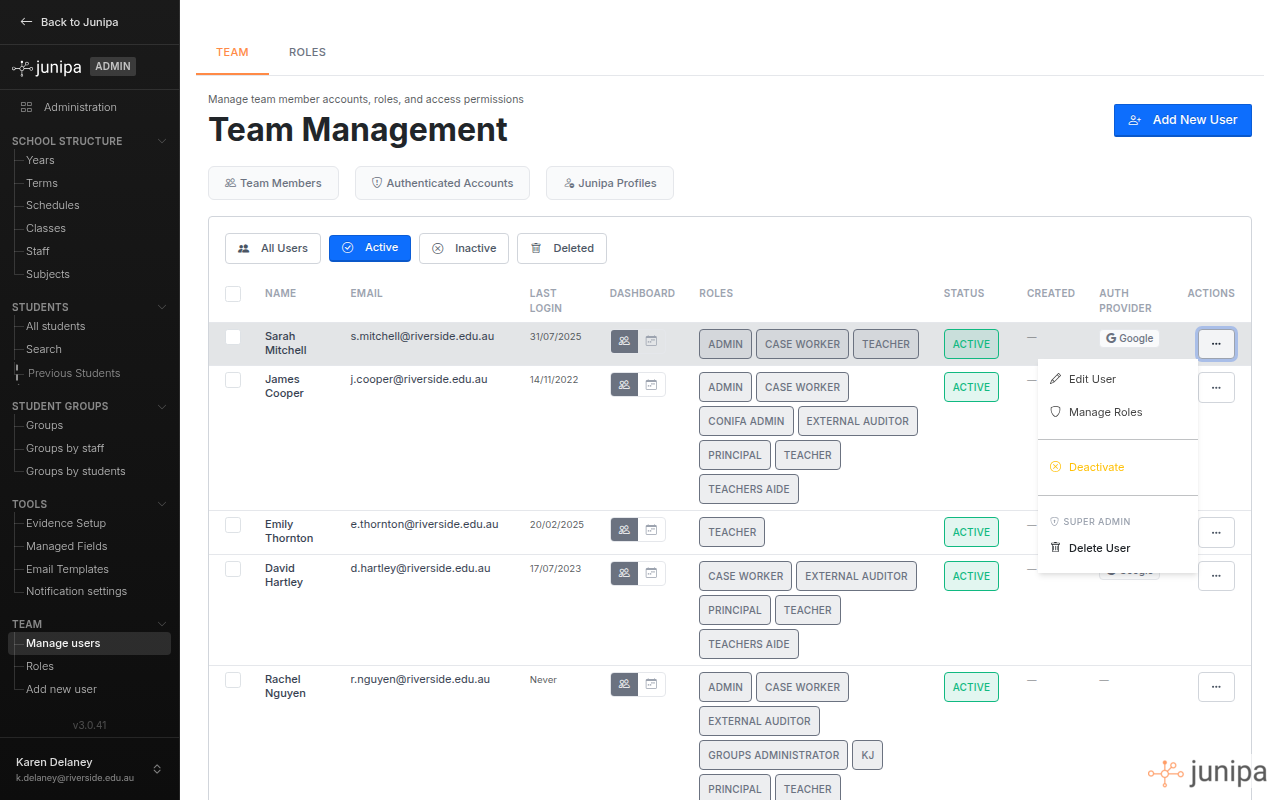The height and width of the screenshot is (800, 1280).
Task: Filter users by Inactive status
Action: click(463, 248)
